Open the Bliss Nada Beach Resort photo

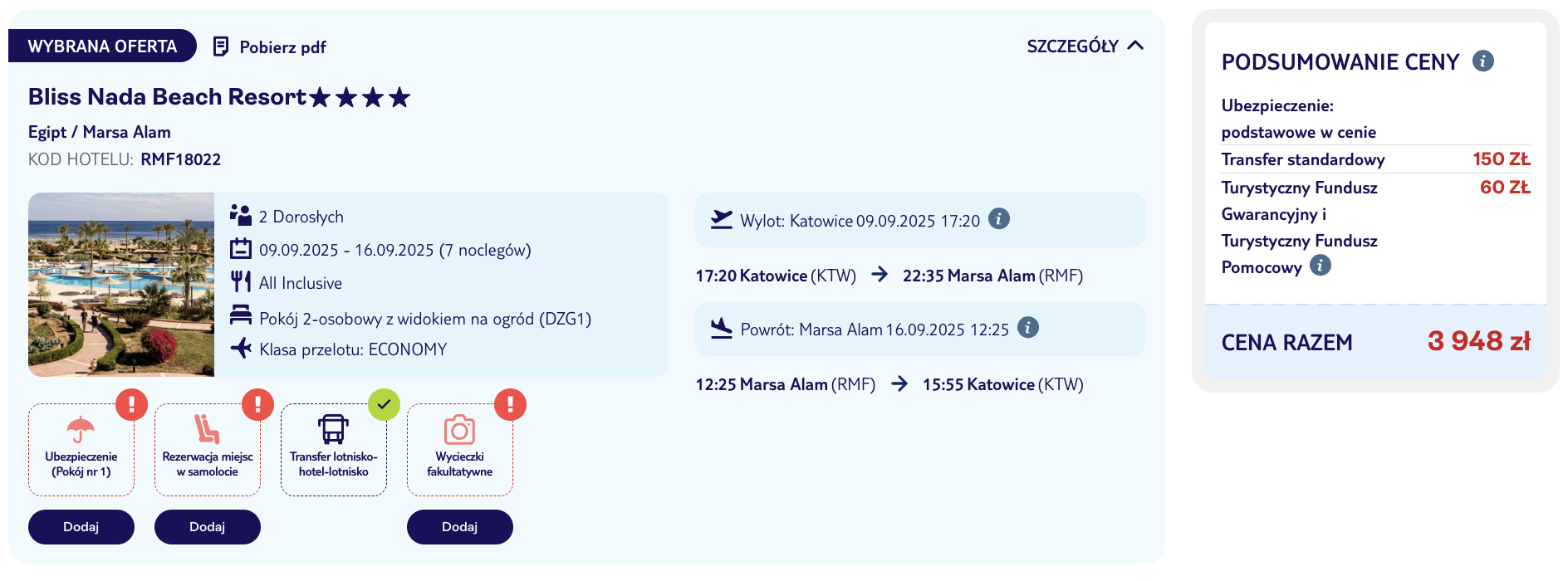point(121,285)
